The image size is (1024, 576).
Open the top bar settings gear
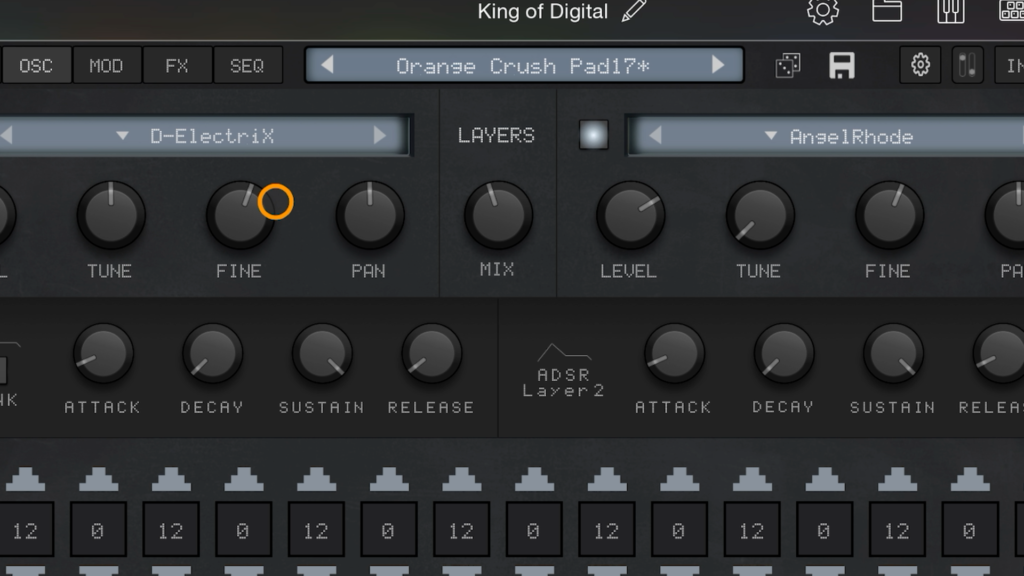(822, 12)
